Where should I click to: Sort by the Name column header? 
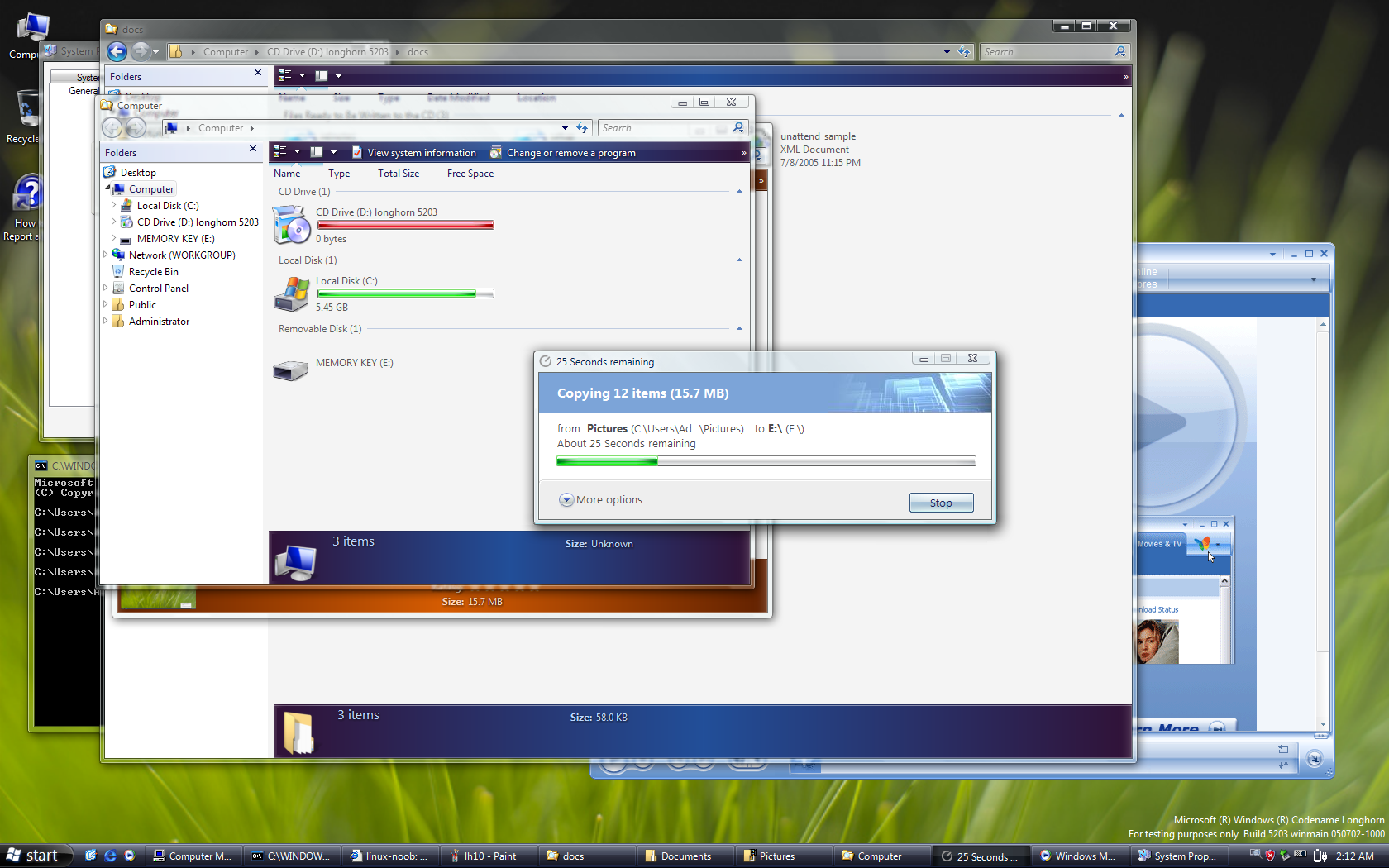click(x=287, y=174)
